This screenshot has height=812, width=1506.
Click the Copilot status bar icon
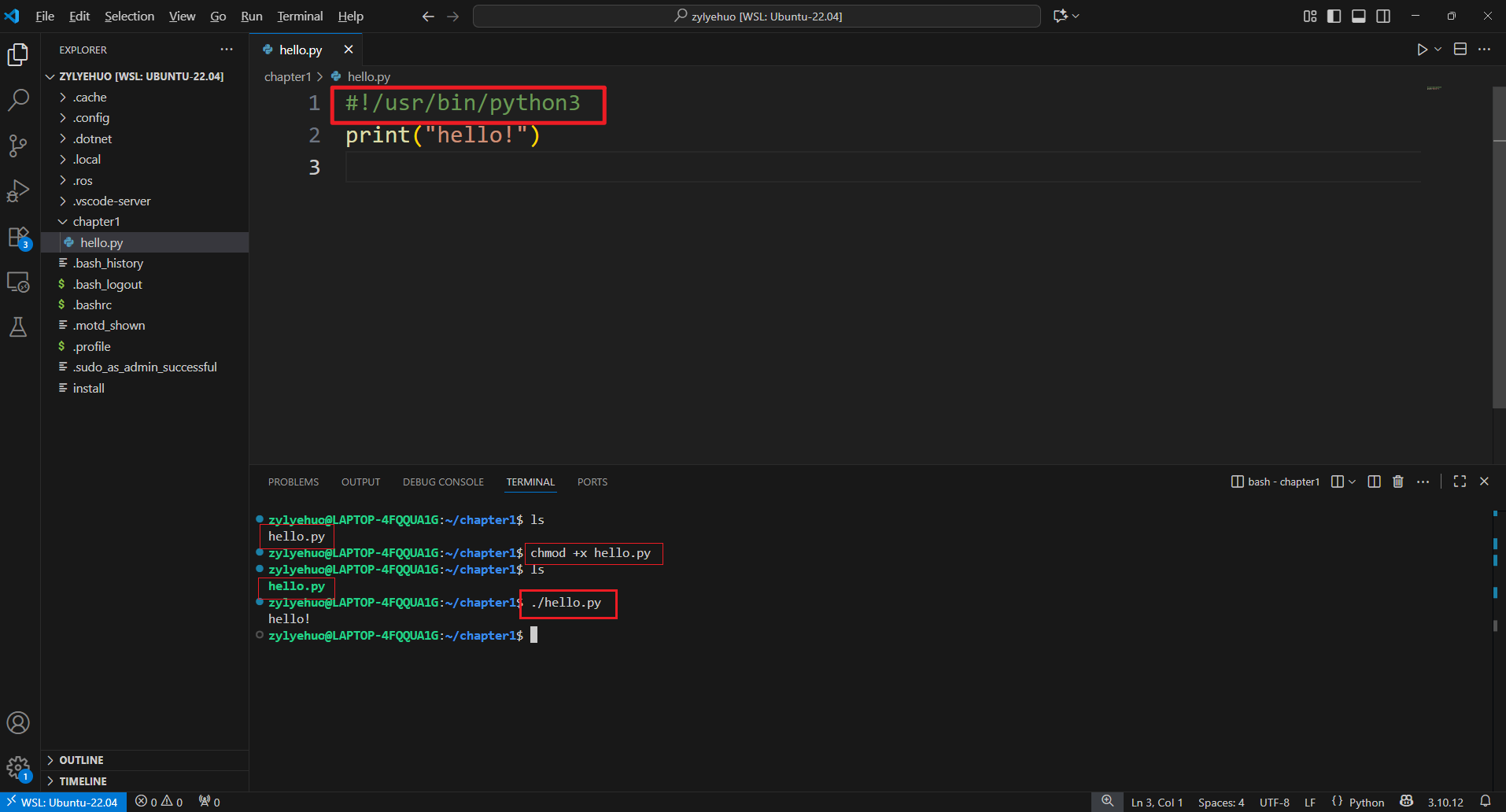pos(1407,802)
